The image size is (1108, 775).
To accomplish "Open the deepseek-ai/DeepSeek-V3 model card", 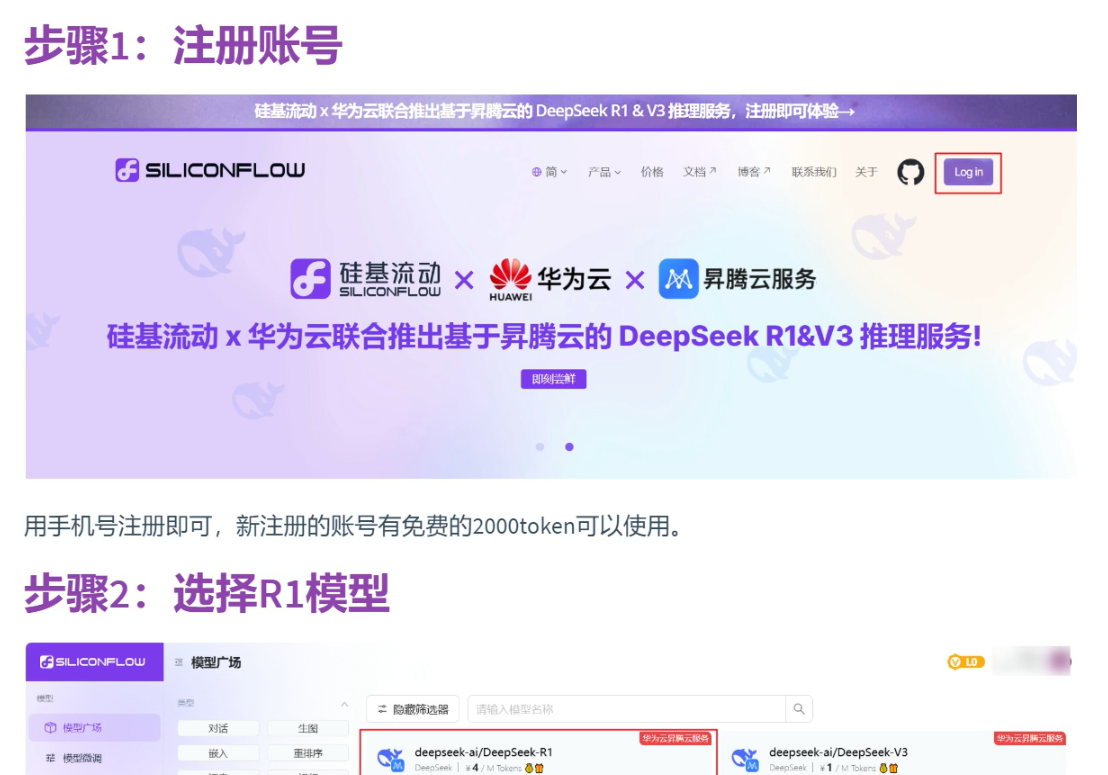I will click(895, 753).
